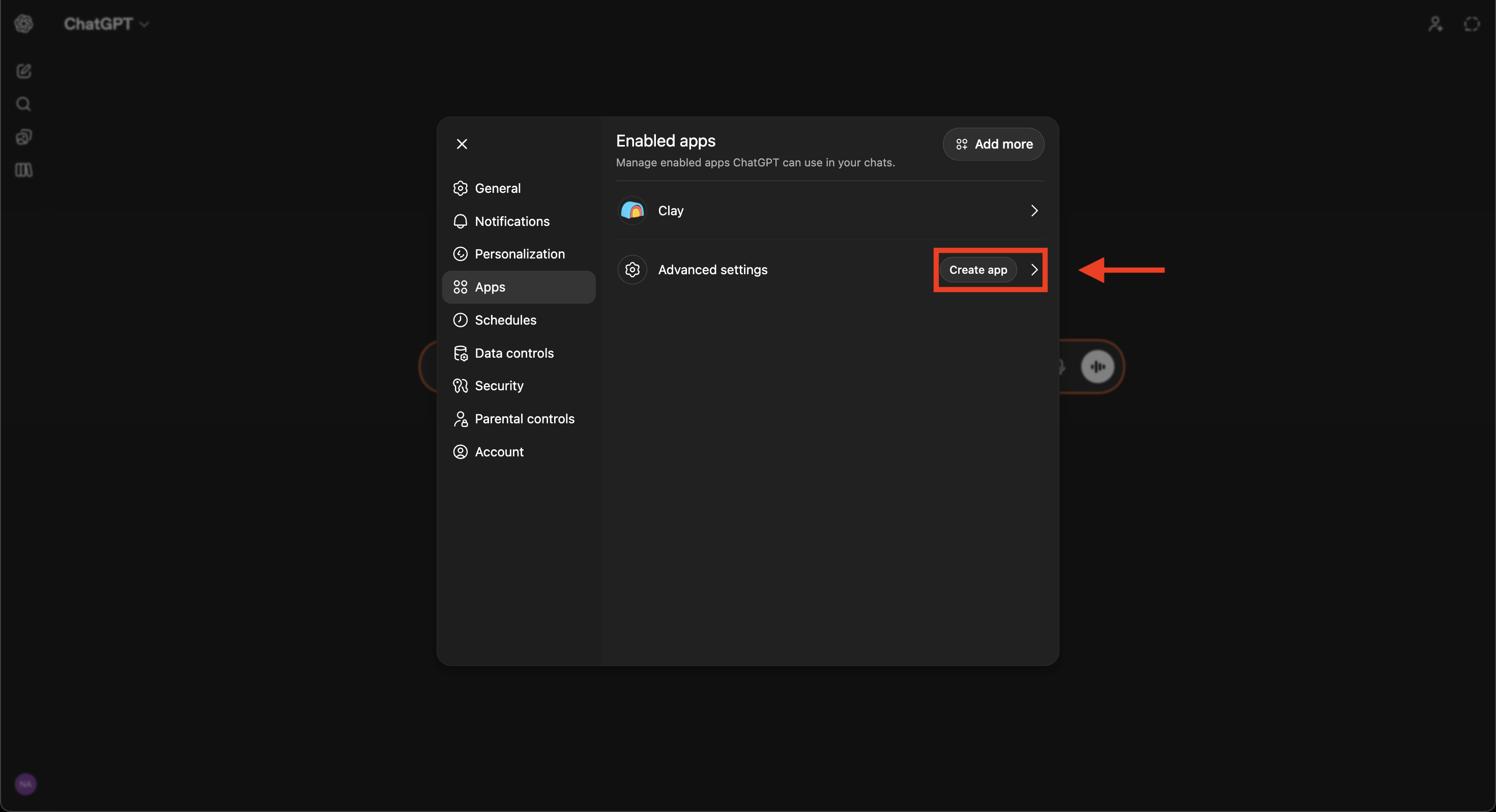Click the Manage enabled apps description text
Viewport: 1496px width, 812px height.
point(755,163)
